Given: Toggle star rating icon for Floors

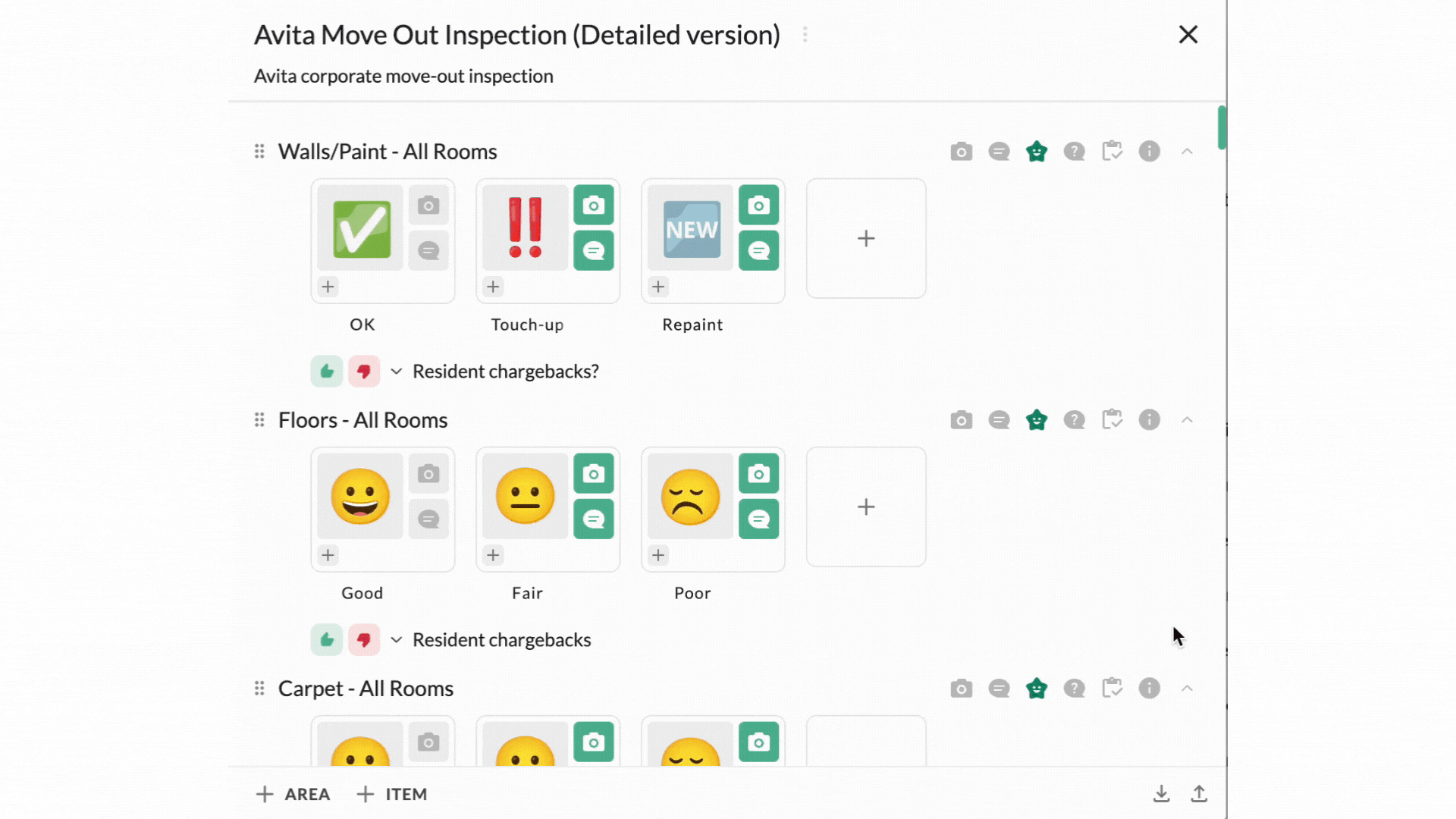Looking at the screenshot, I should (1036, 420).
